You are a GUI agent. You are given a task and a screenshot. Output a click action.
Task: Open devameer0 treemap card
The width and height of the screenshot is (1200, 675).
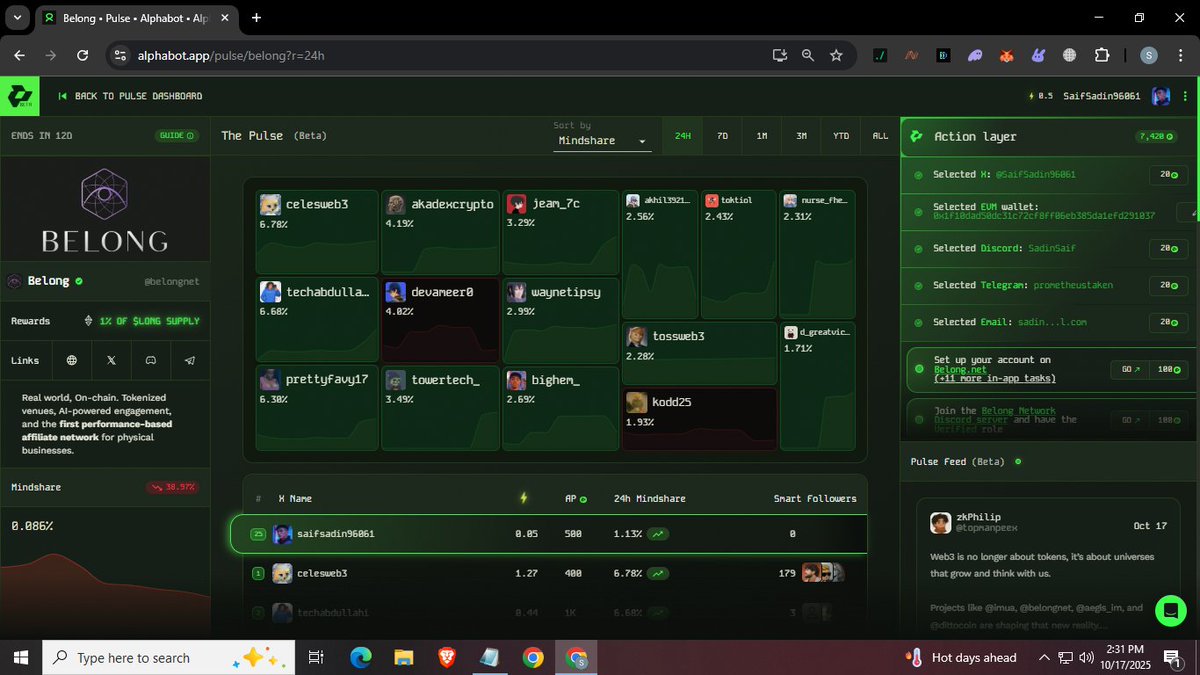click(440, 320)
